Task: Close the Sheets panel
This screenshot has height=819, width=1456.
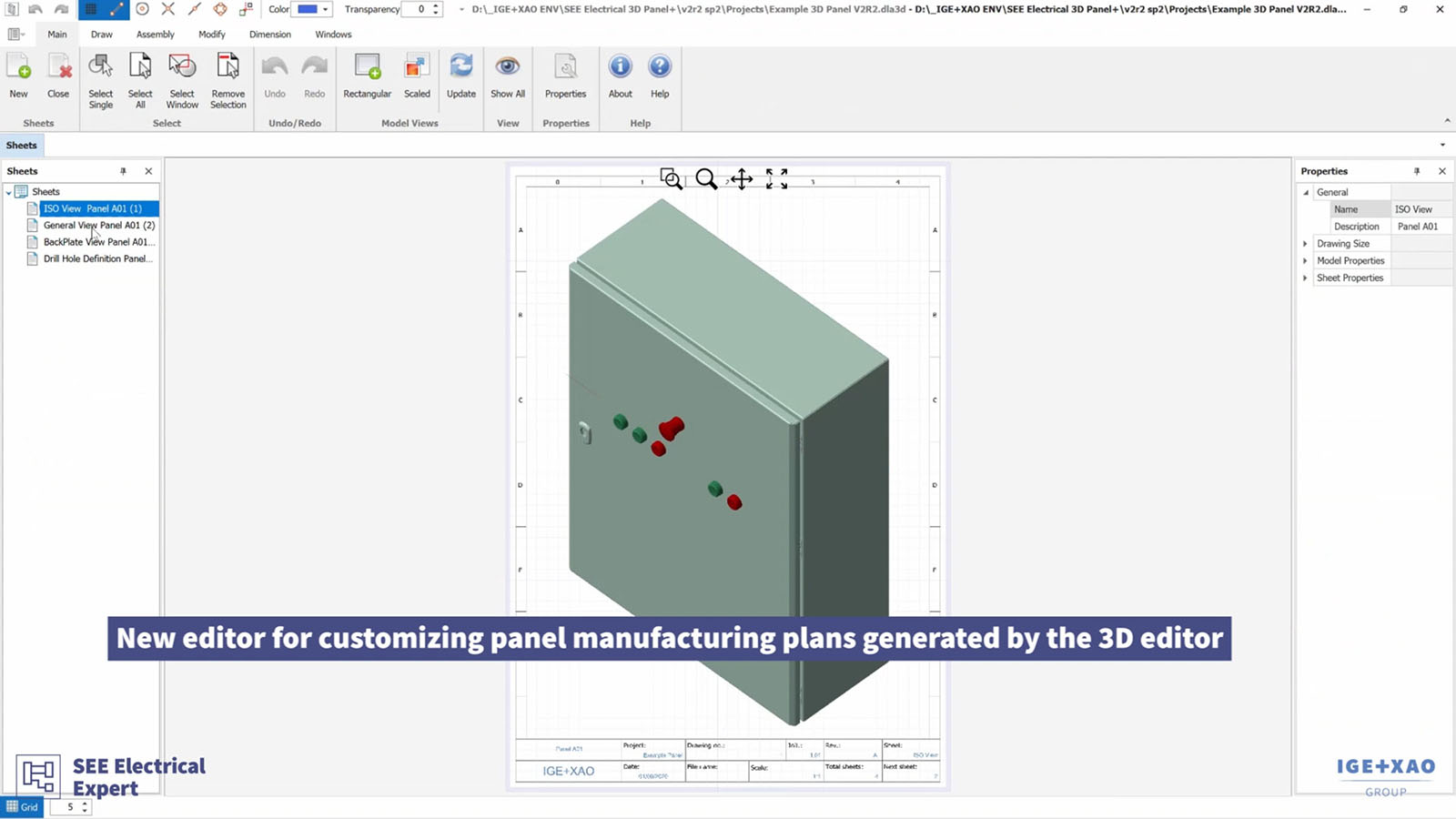Action: coord(148,171)
